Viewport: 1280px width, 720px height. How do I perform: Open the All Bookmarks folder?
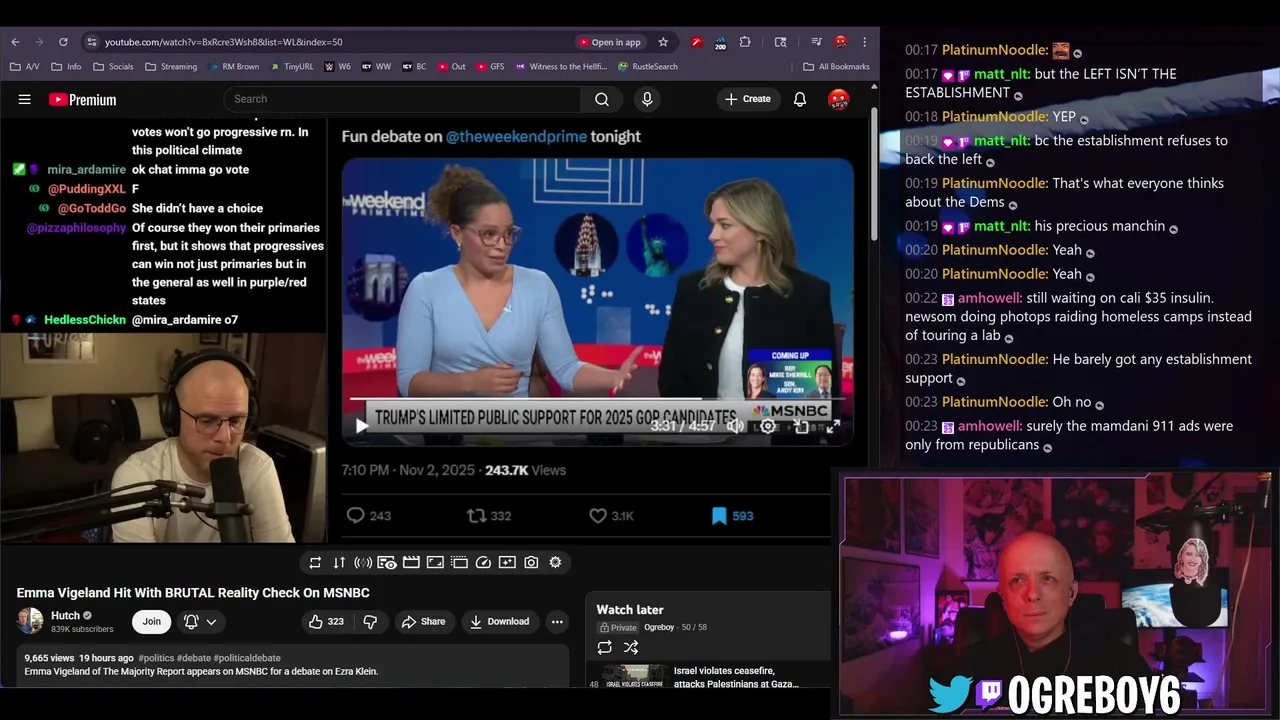[x=837, y=67]
